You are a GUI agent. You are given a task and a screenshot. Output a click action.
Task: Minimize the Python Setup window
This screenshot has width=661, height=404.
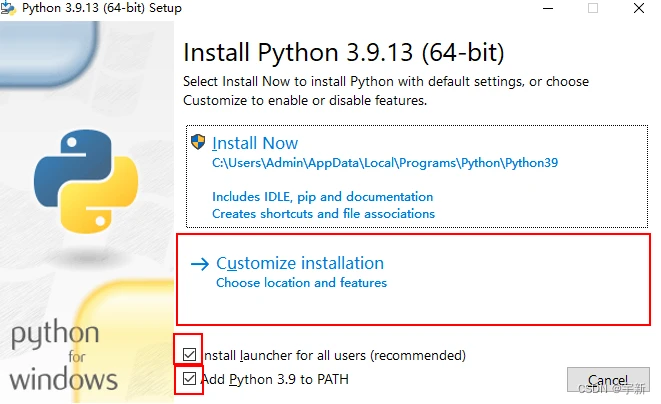coord(546,8)
